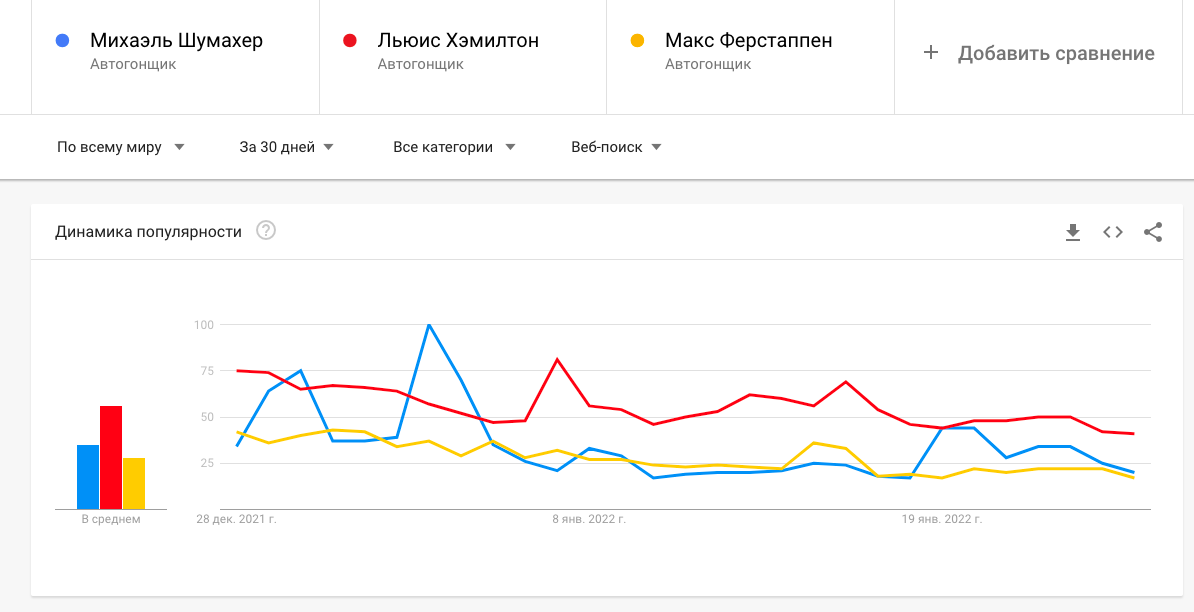Click the red line peak near 8 янв. 2022

point(557,359)
